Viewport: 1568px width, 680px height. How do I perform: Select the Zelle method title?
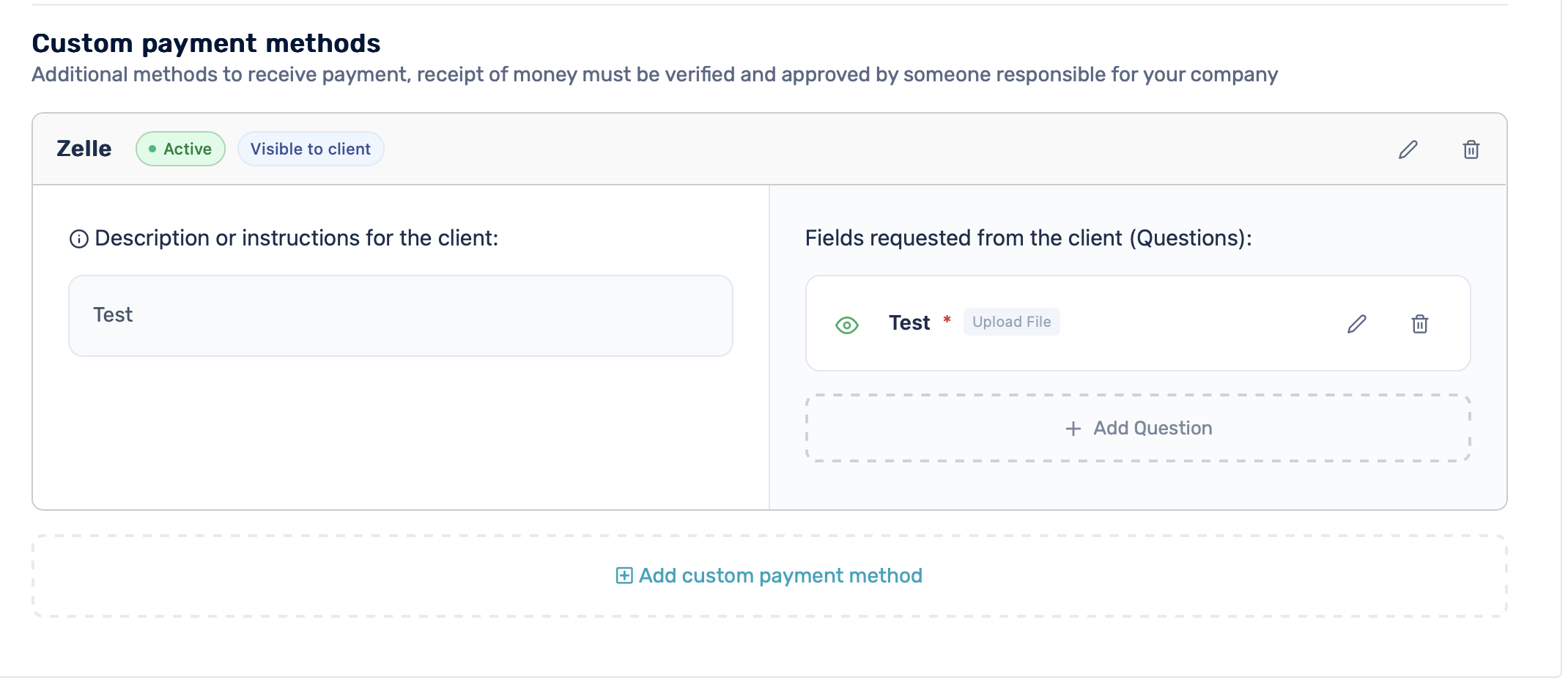84,149
